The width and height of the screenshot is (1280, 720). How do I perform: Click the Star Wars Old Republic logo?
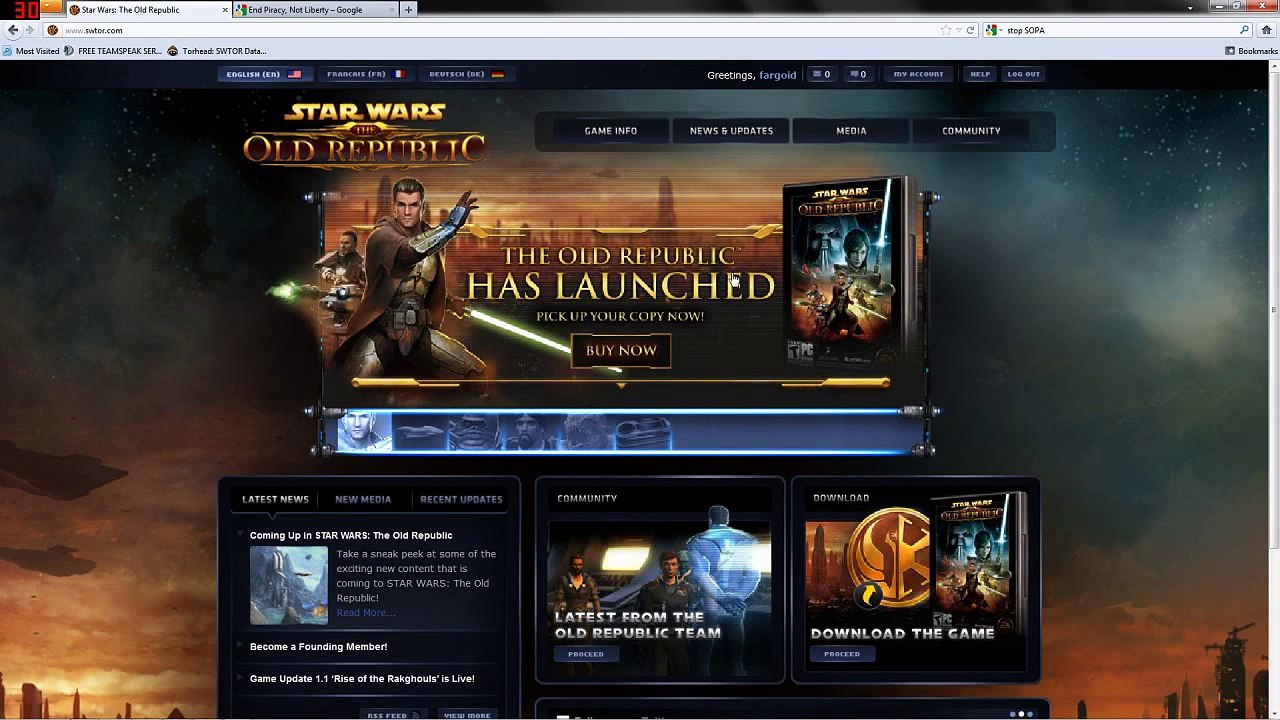(x=364, y=134)
